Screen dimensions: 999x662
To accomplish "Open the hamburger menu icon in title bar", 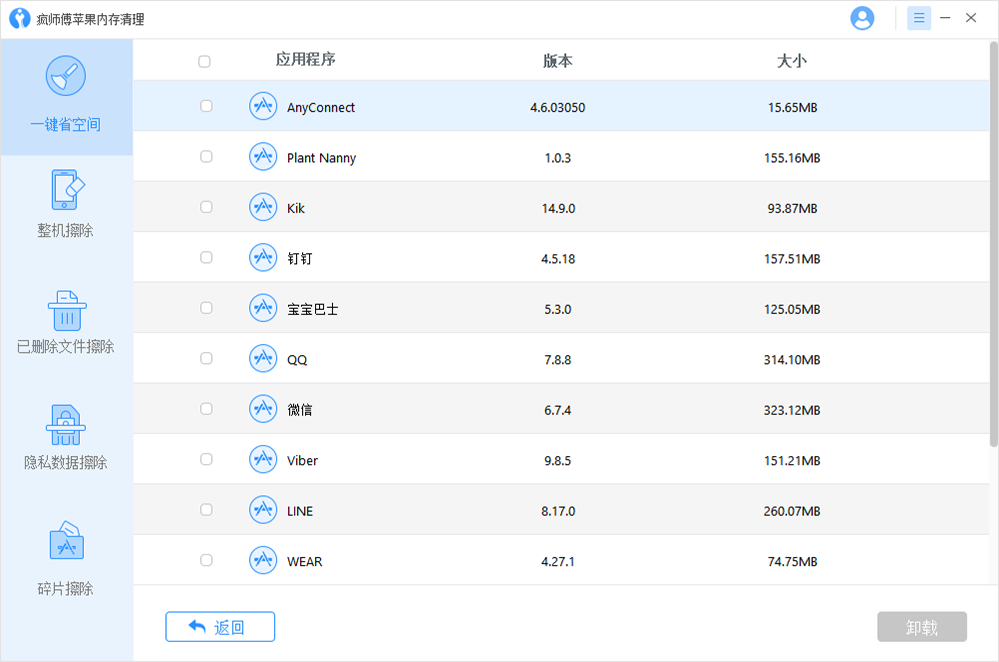I will pos(919,18).
